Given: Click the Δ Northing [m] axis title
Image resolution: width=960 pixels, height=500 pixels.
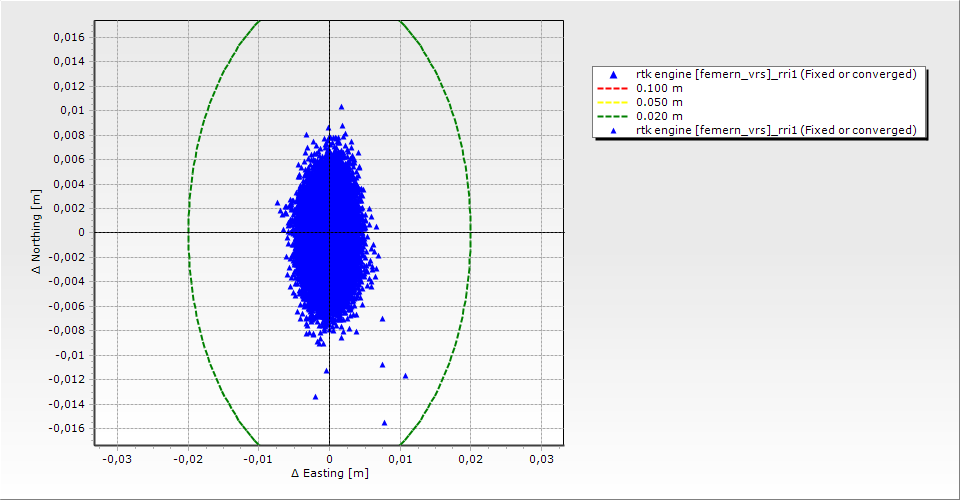Looking at the screenshot, I should (37, 233).
